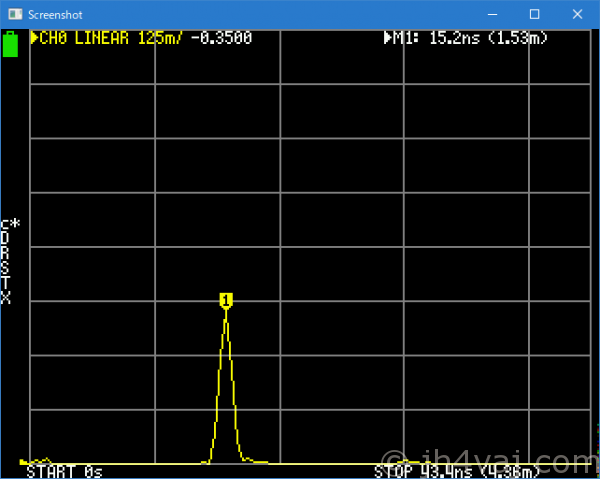Click the -0.3500 trace value readout
The image size is (600, 479).
coord(220,38)
